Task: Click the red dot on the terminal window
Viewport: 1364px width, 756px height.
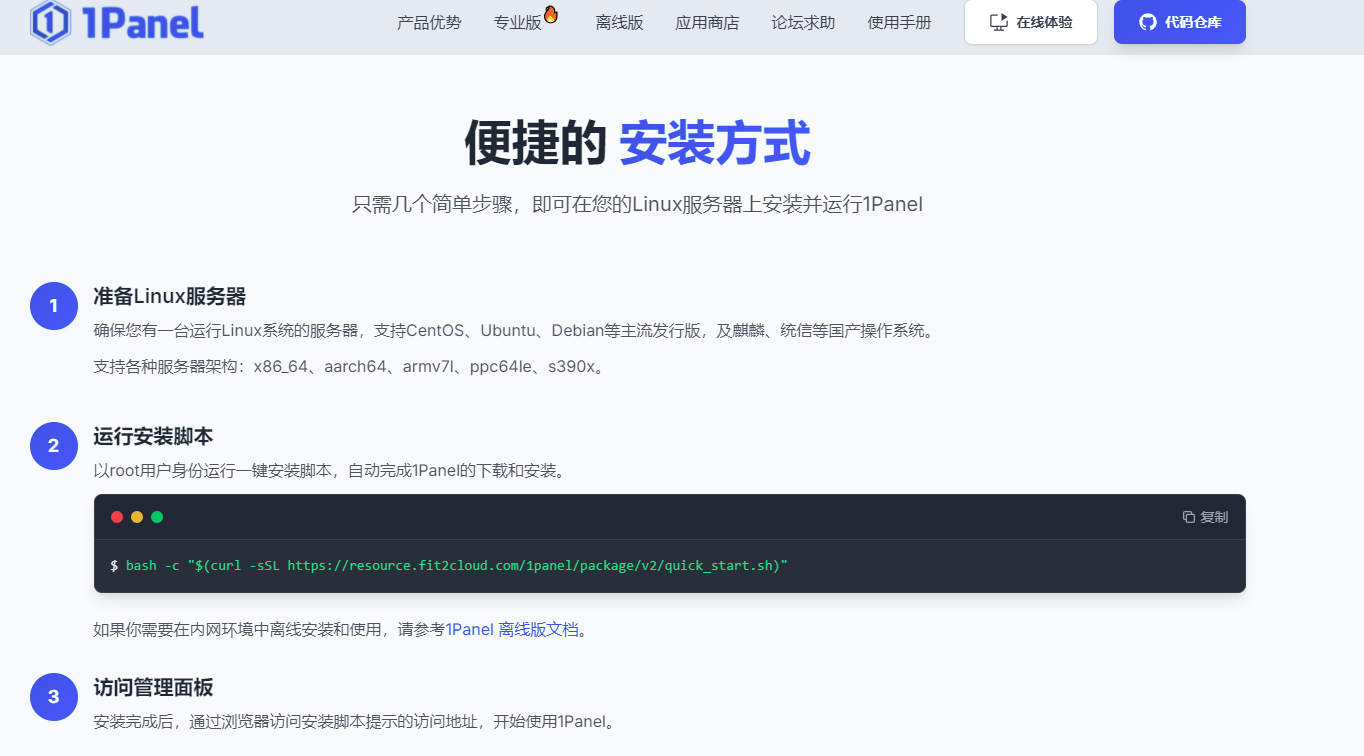Action: pyautogui.click(x=116, y=517)
